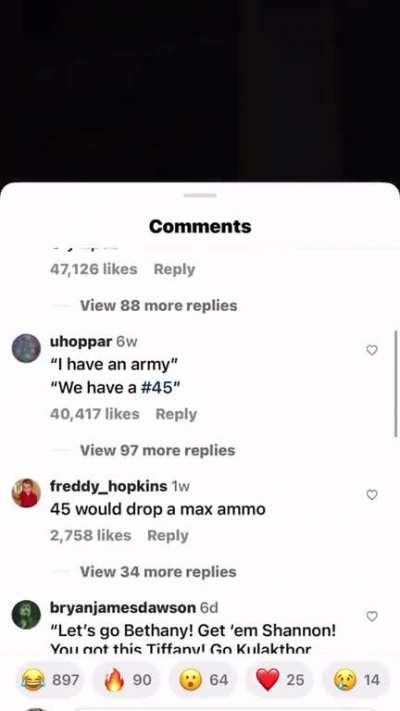
Task: React with the crying emoji (14)
Action: tap(356, 680)
